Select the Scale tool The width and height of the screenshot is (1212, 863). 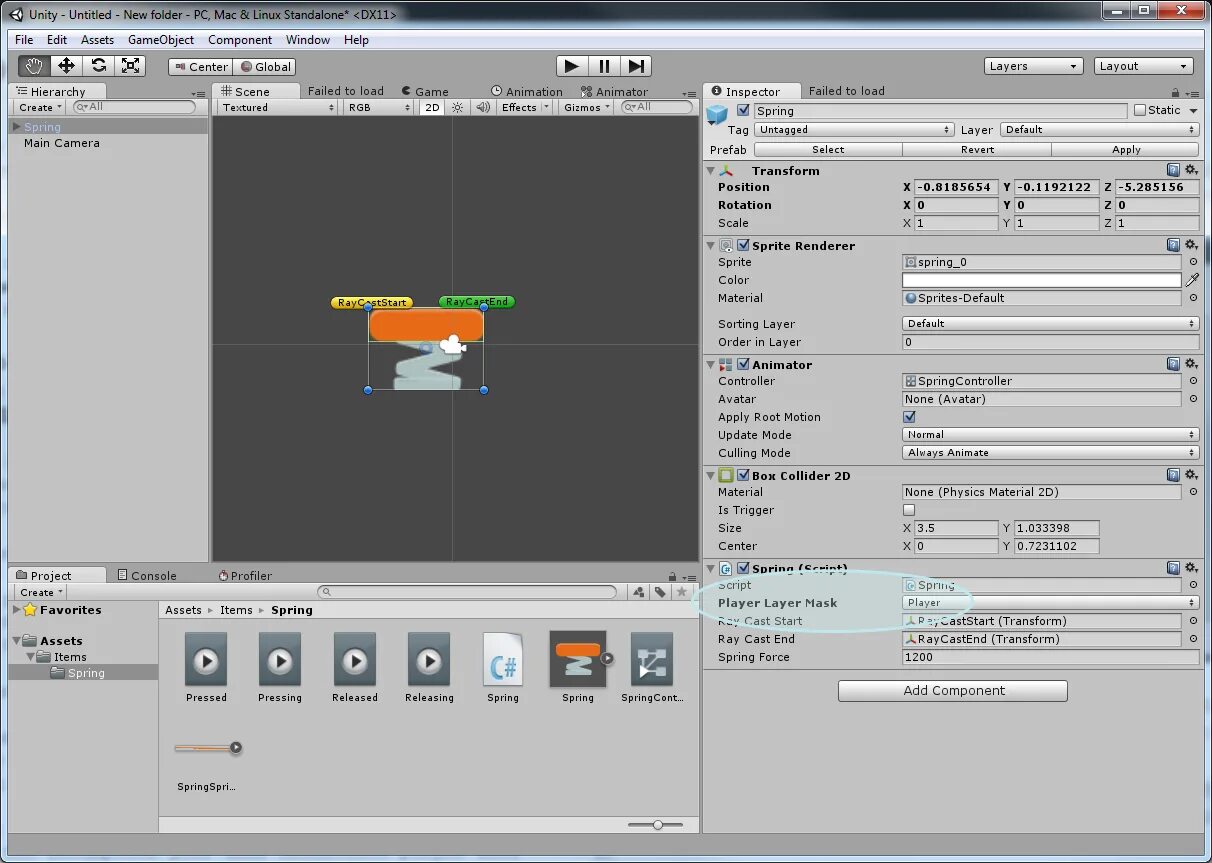pyautogui.click(x=130, y=66)
